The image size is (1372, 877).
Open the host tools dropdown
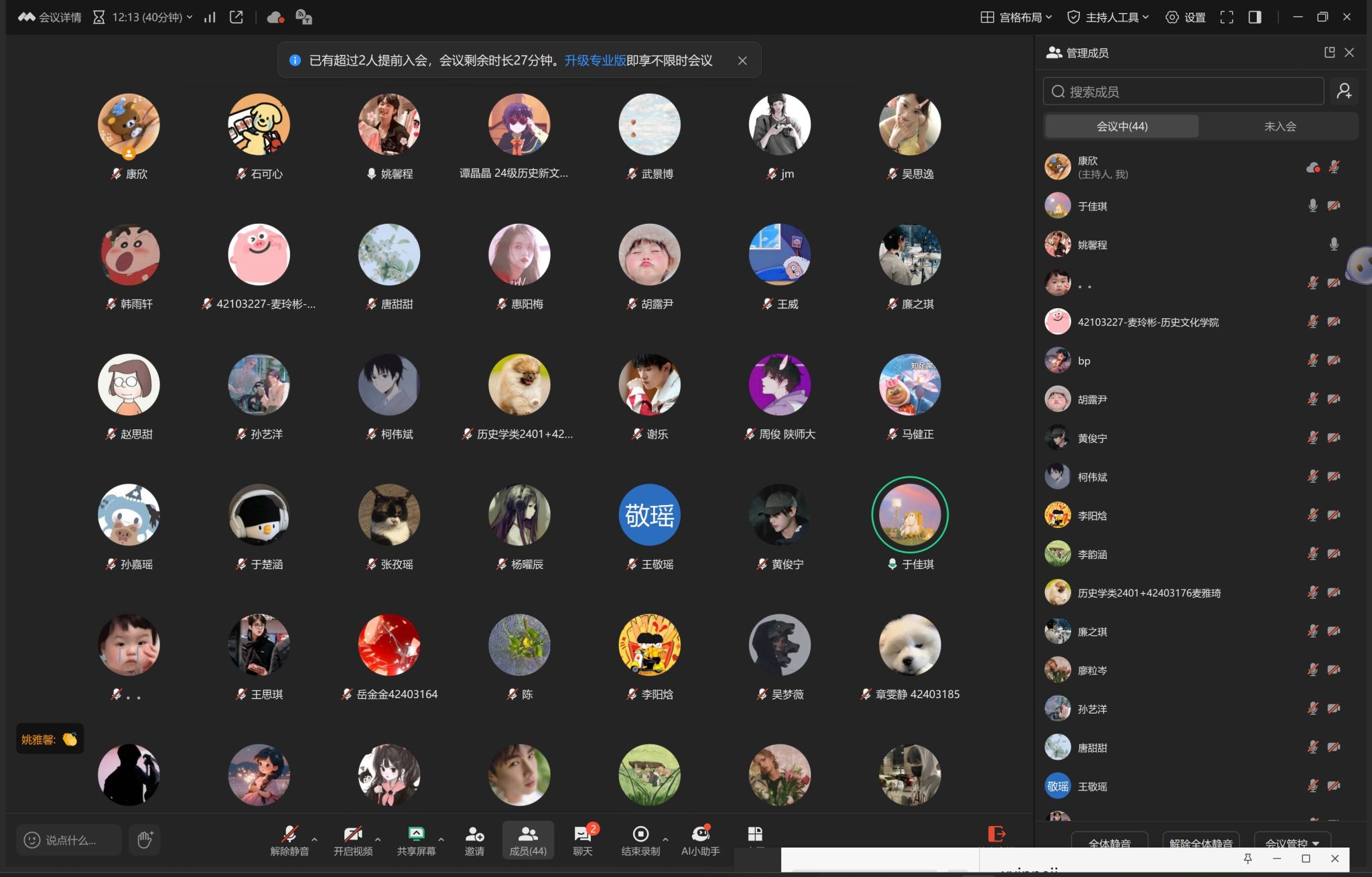tap(1110, 17)
